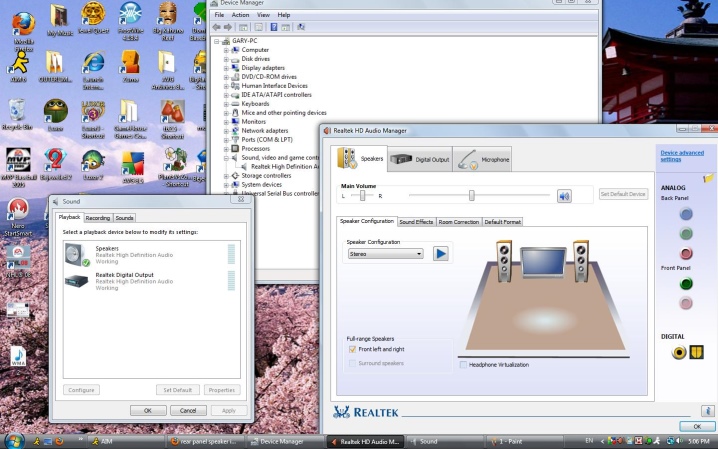Image resolution: width=718 pixels, height=449 pixels.
Task: Enable the Headphone Virtualization checkbox
Action: 463,365
